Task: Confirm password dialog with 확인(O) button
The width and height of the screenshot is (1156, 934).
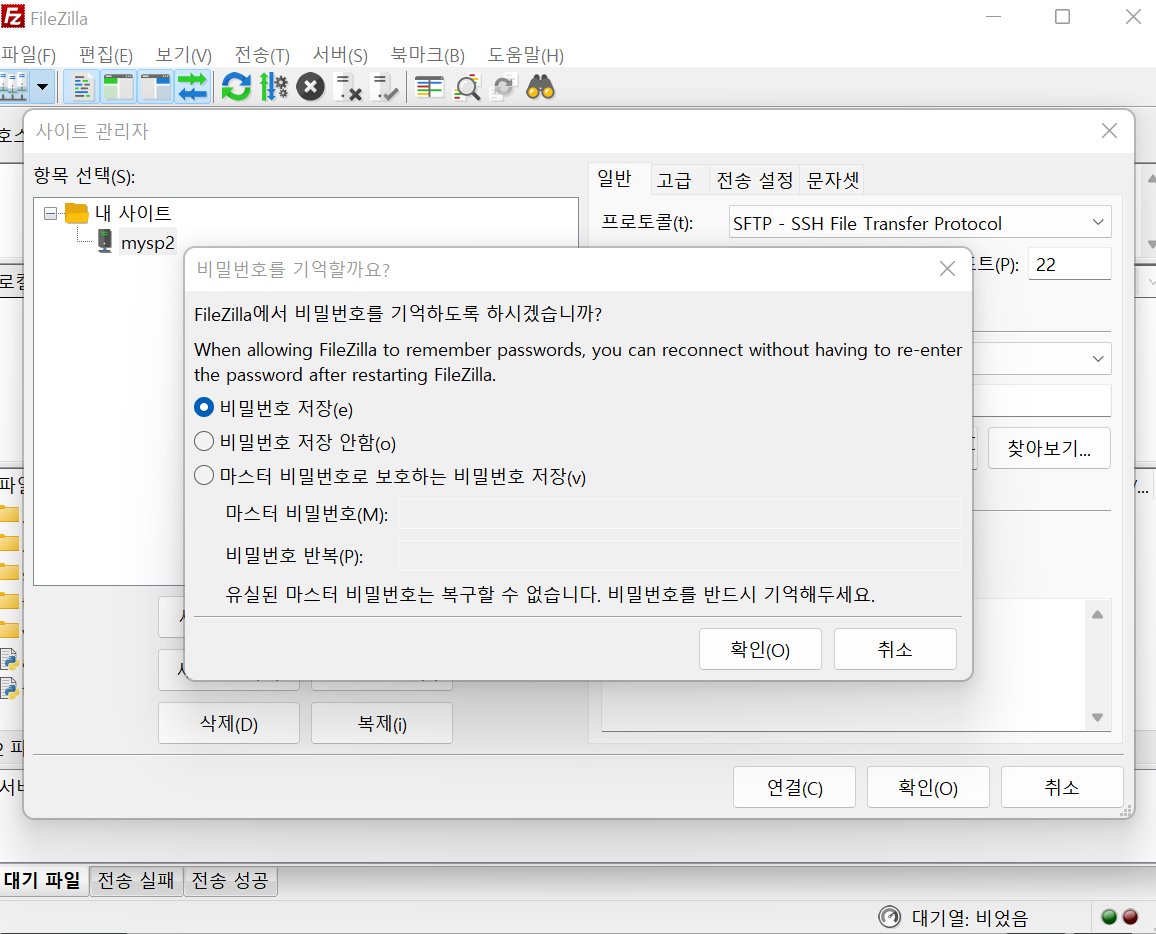Action: coord(760,649)
